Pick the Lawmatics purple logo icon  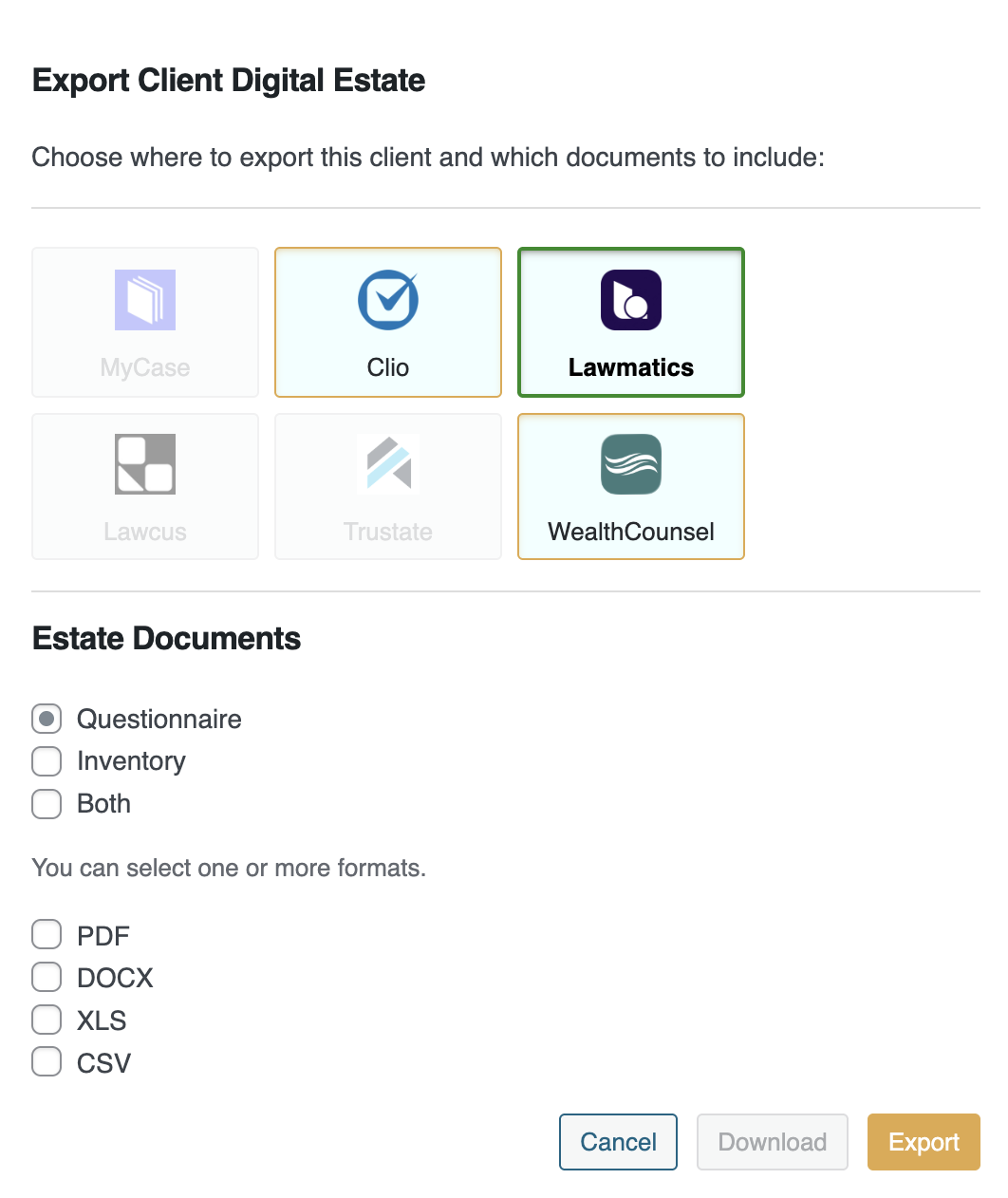631,300
